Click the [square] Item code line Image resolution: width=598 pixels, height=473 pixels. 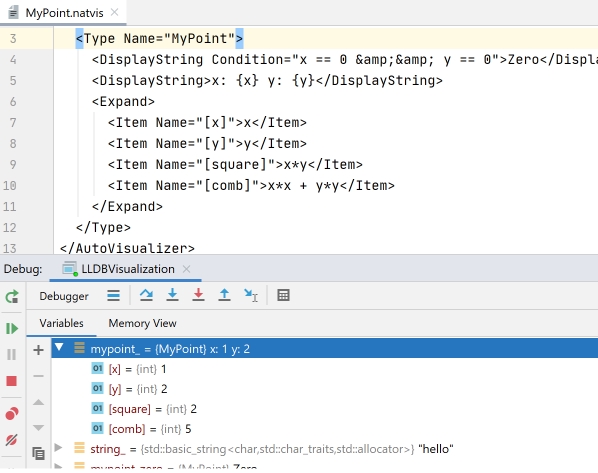click(235, 164)
